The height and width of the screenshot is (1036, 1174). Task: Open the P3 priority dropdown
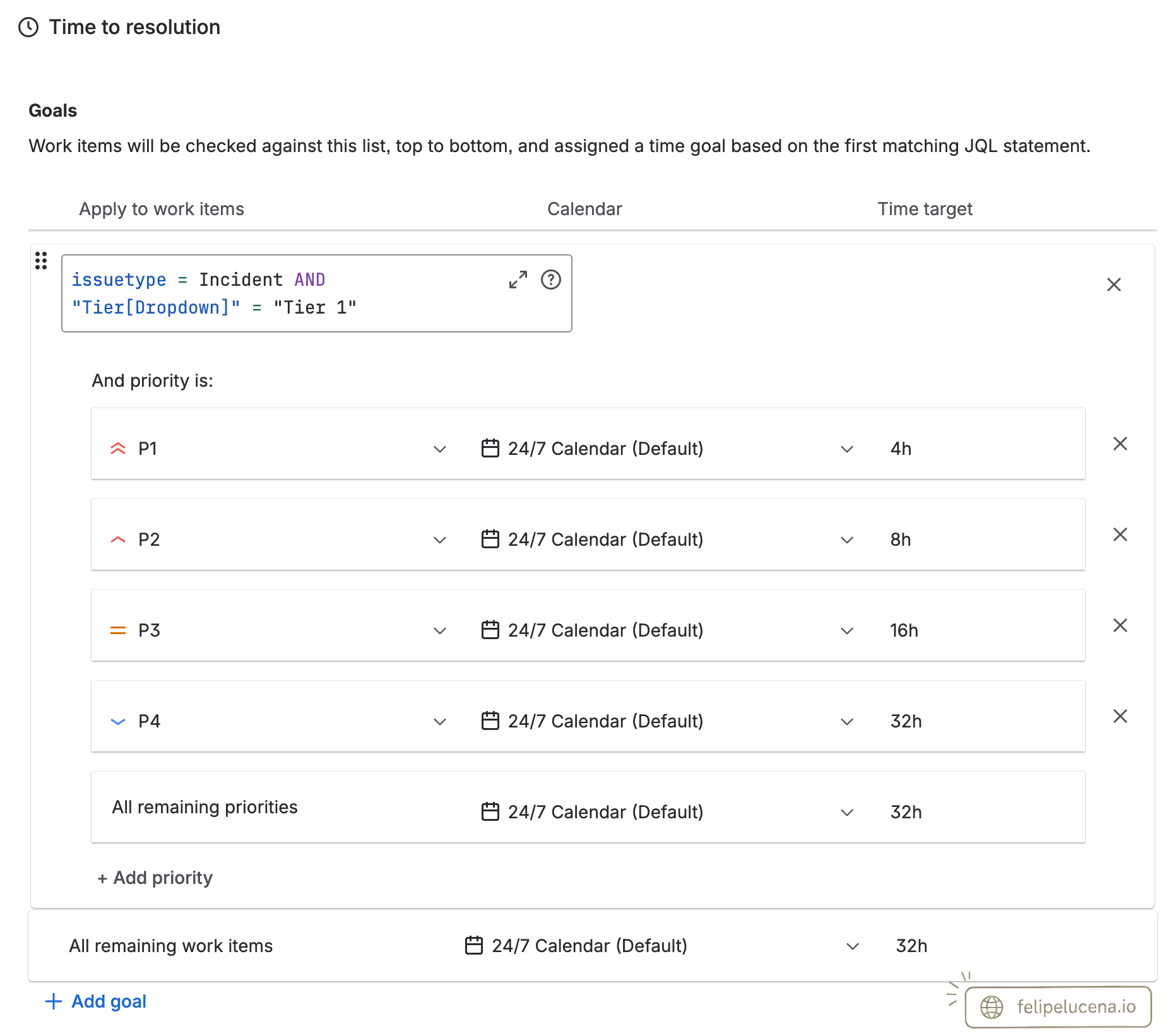pos(278,630)
